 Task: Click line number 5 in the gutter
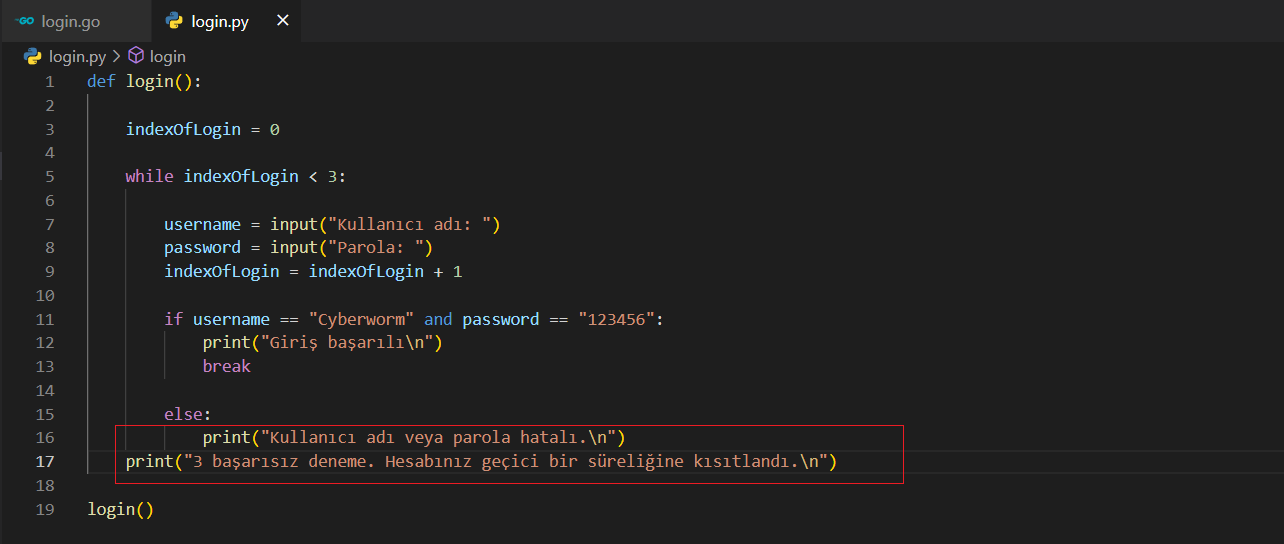pyautogui.click(x=49, y=177)
